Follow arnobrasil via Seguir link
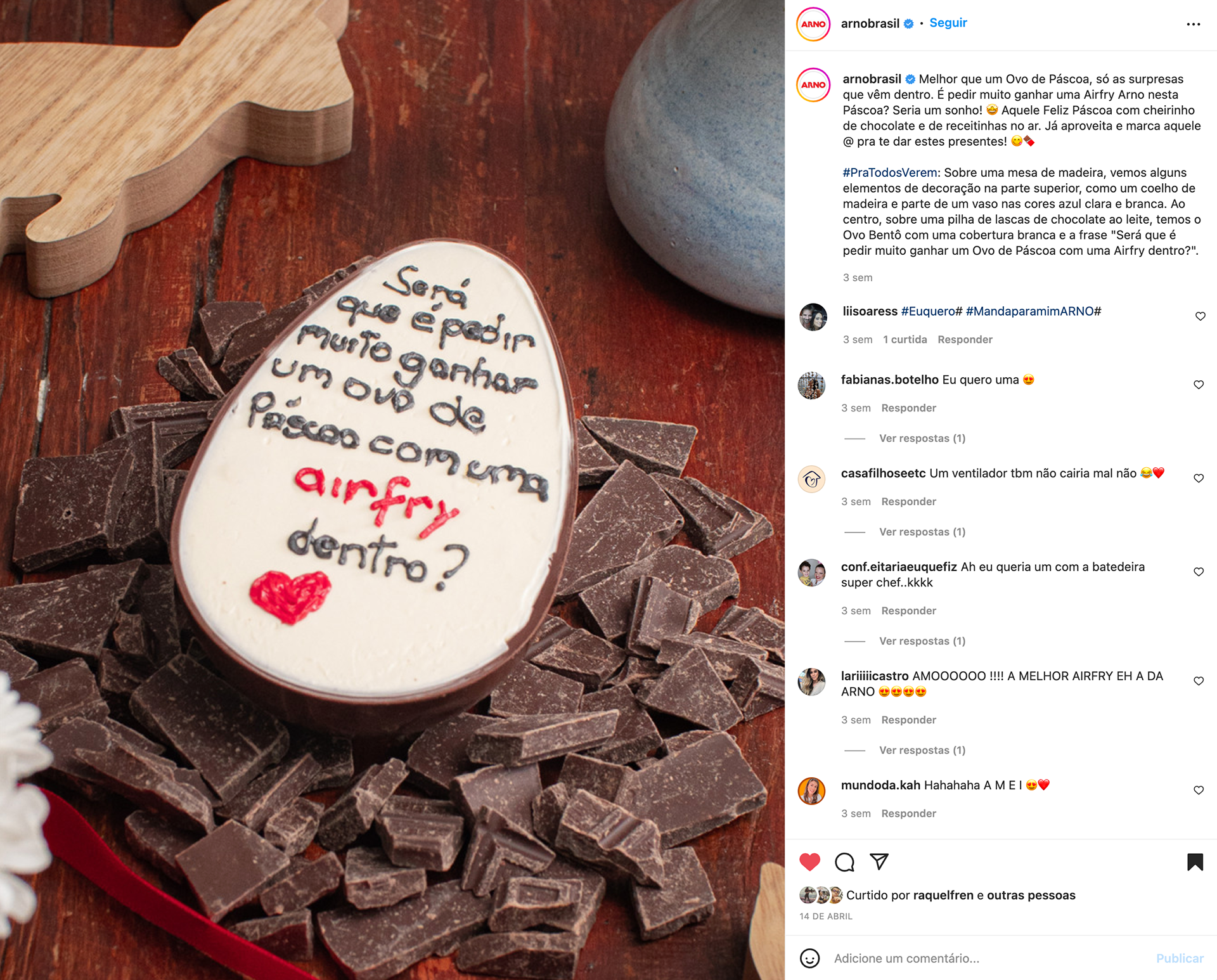This screenshot has height=980, width=1217. tap(948, 23)
